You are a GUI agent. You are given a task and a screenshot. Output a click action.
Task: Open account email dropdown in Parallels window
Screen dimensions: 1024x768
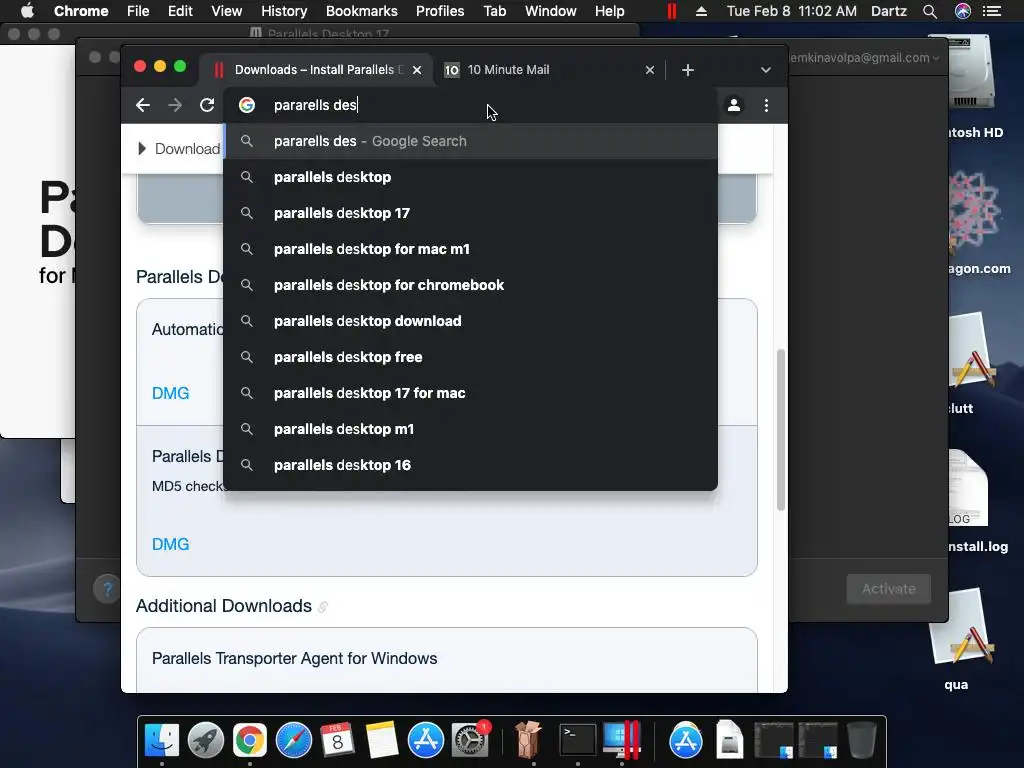[x=863, y=57]
